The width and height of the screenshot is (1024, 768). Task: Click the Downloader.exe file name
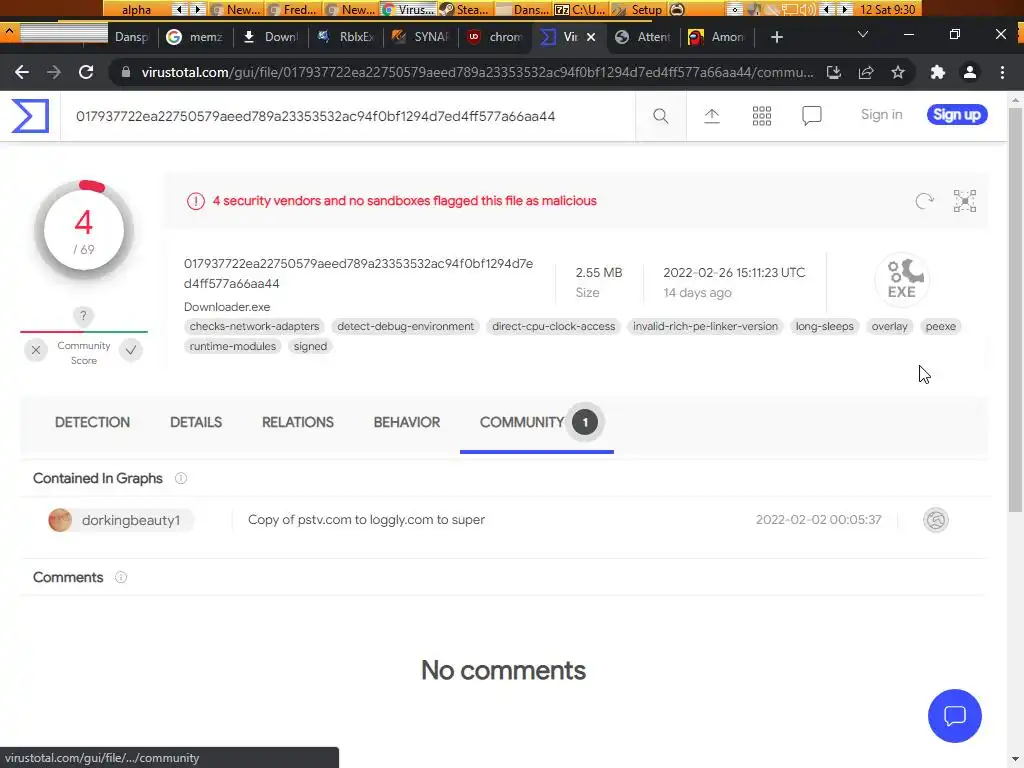point(227,307)
